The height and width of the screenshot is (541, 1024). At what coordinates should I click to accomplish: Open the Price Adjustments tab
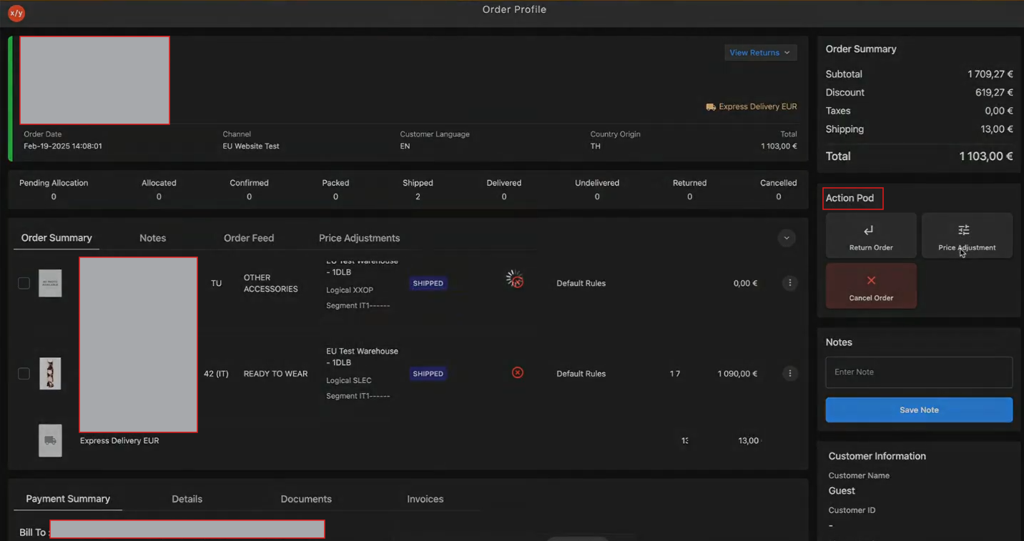point(359,238)
